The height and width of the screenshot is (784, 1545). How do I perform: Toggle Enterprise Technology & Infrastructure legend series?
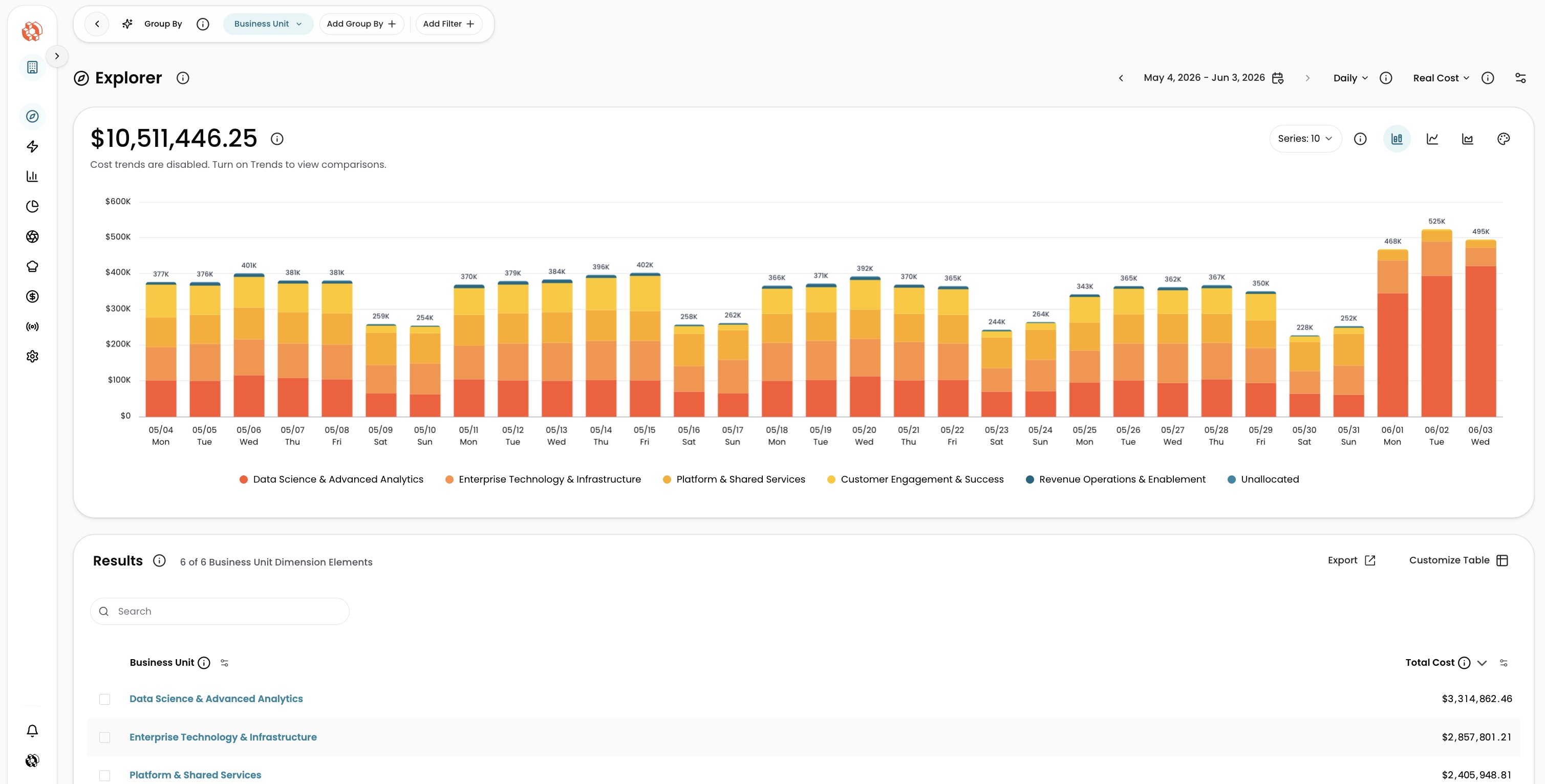click(x=543, y=479)
